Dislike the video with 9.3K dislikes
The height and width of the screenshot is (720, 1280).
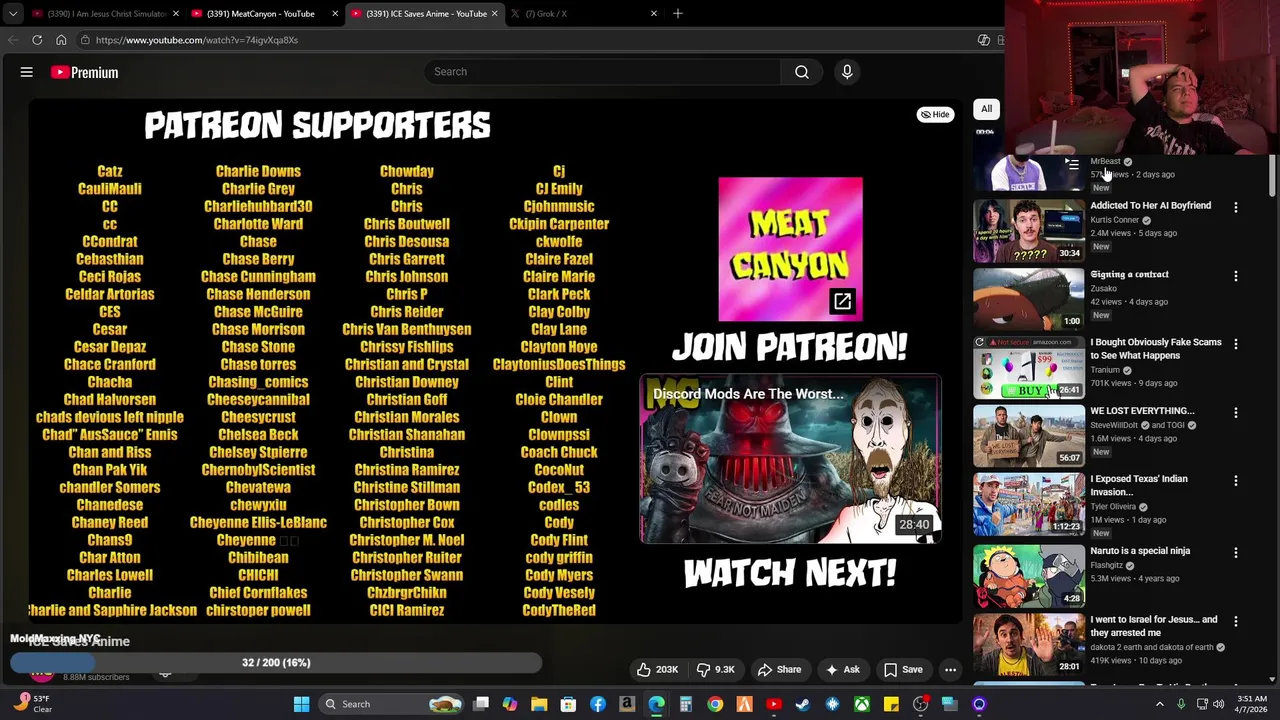pos(718,670)
